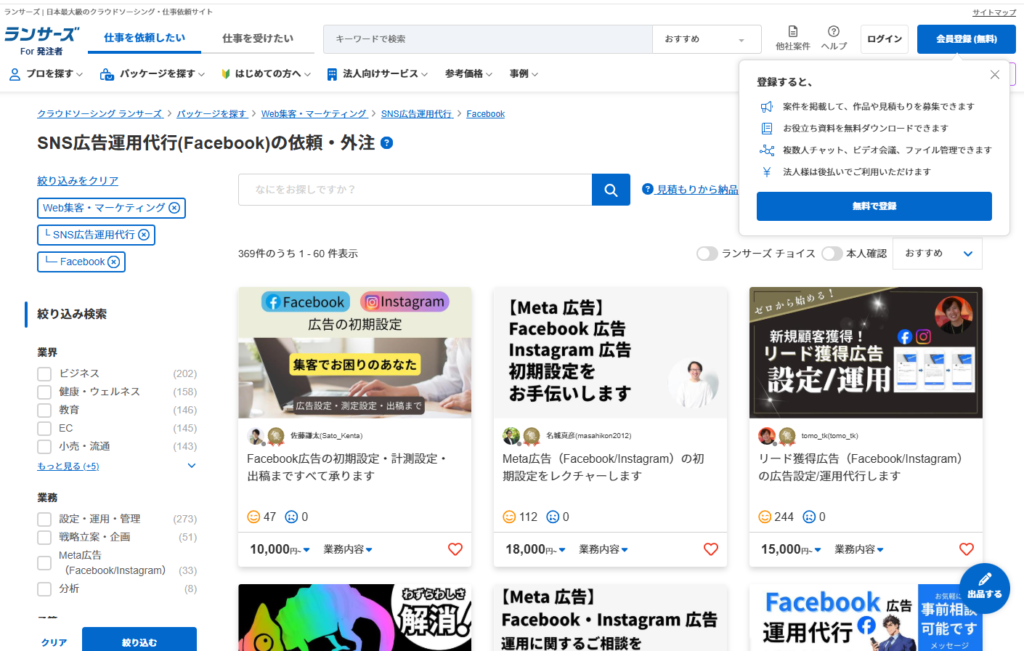Screen dimensions: 1024x651
Task: Click the beginner mark icon はじめての方へ
Action: tap(225, 74)
